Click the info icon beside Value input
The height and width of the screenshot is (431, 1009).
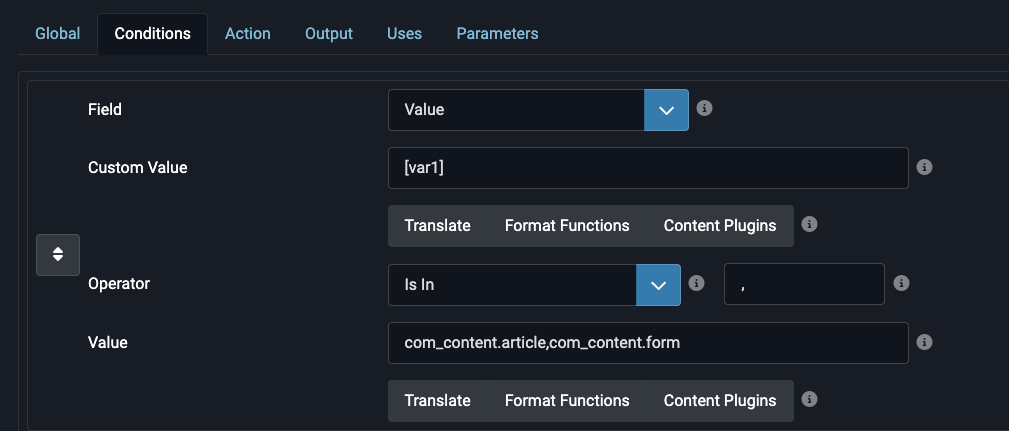point(924,342)
